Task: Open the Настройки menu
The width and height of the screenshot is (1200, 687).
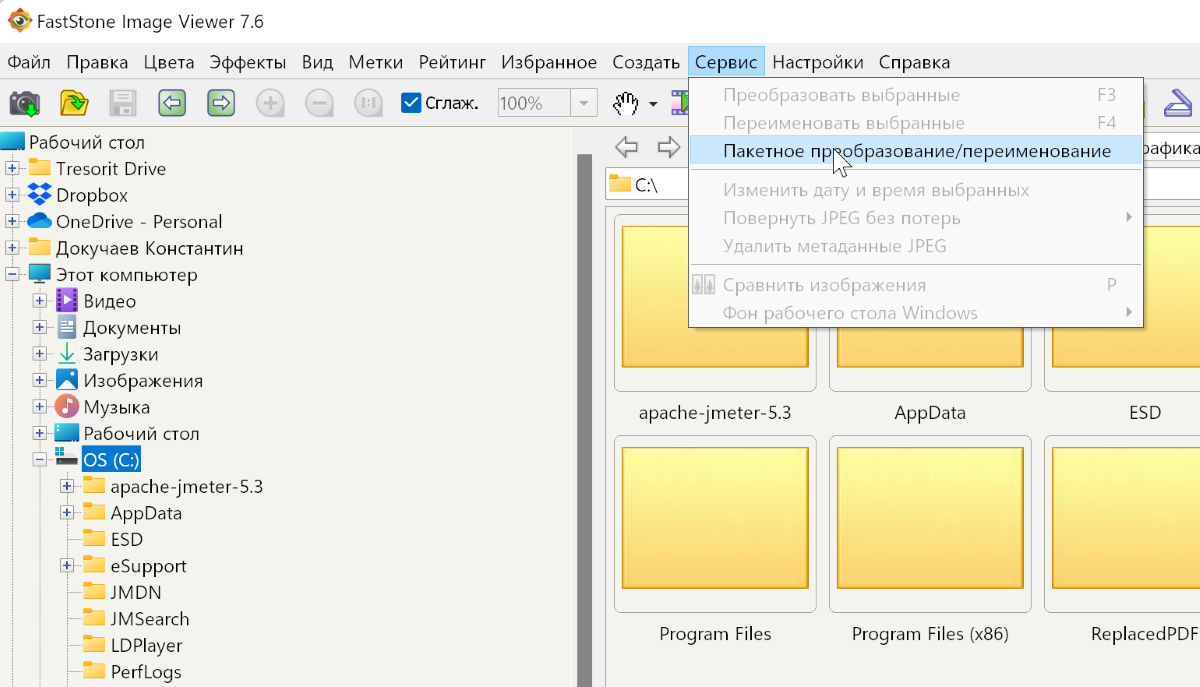Action: click(x=818, y=62)
